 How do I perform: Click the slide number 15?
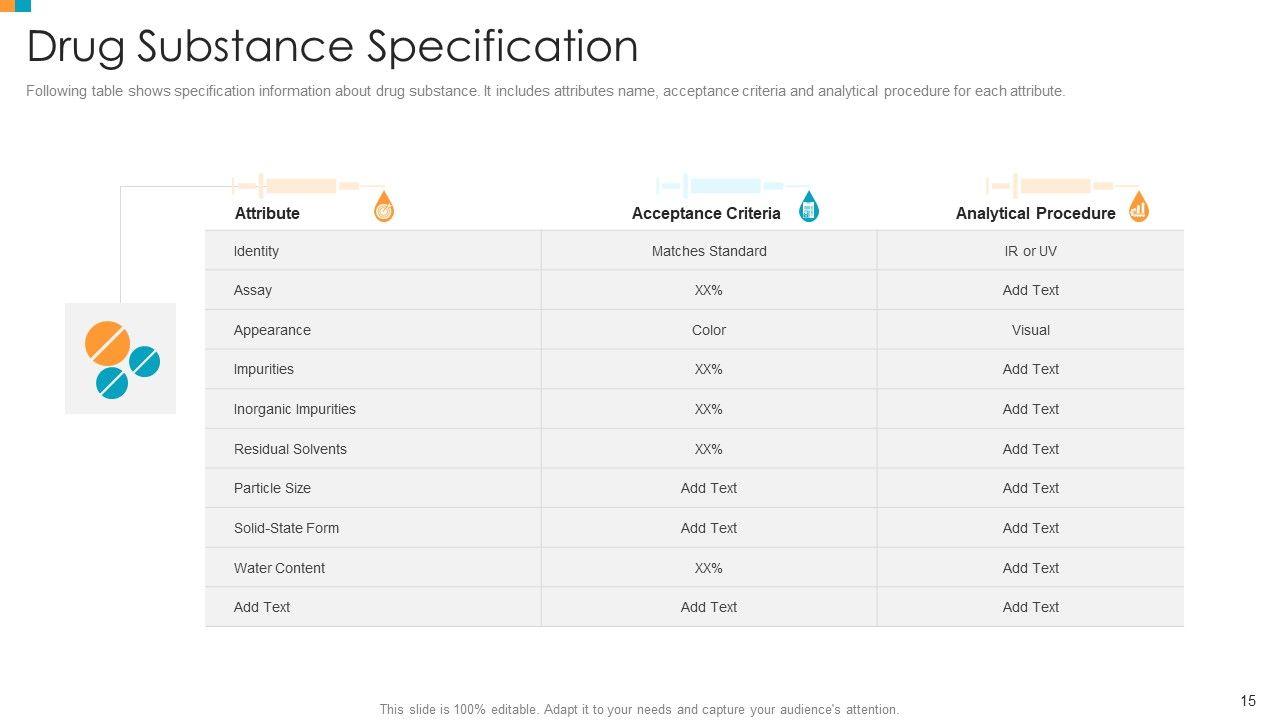click(1248, 701)
